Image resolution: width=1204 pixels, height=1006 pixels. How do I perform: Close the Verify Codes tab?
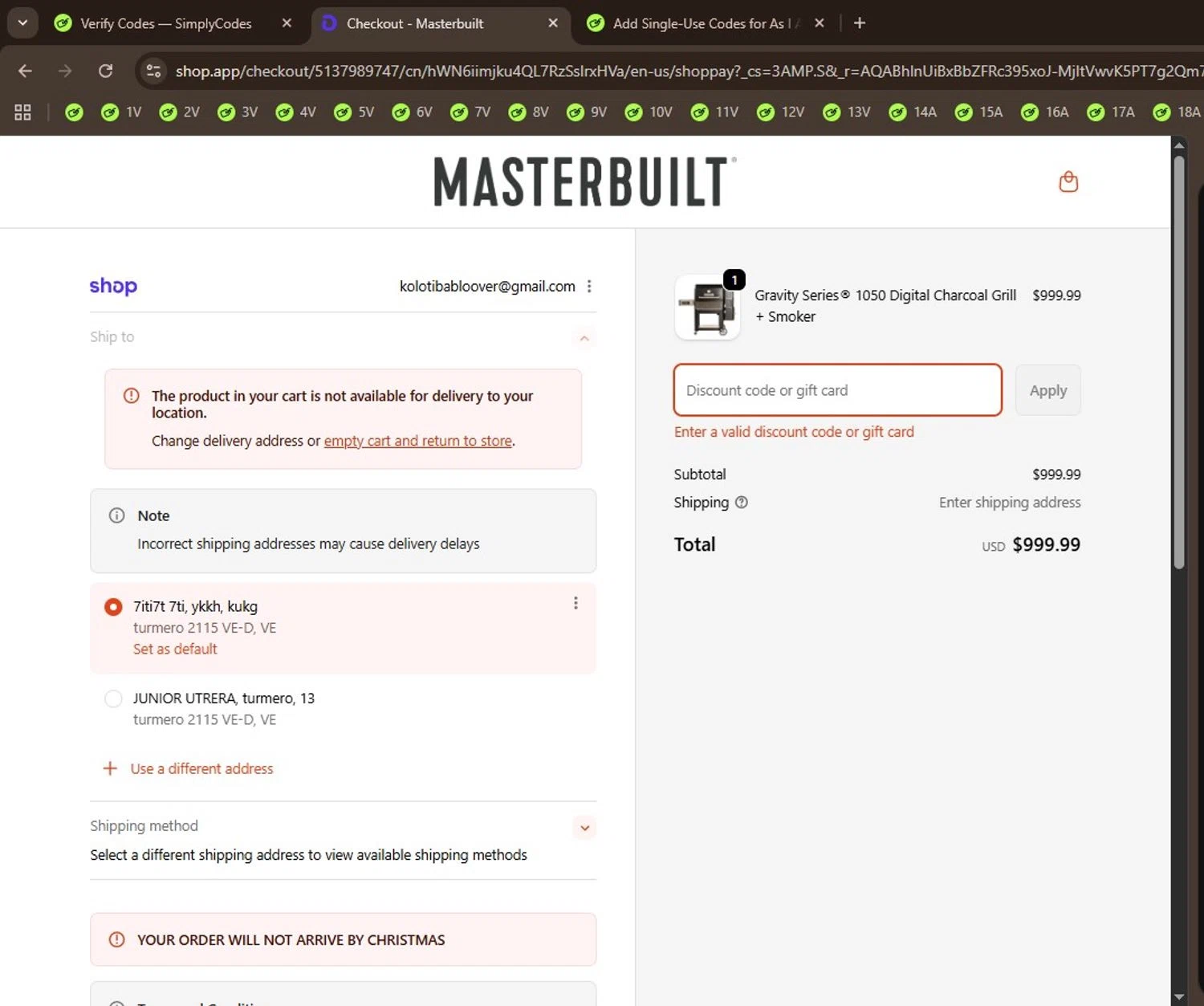click(x=287, y=23)
